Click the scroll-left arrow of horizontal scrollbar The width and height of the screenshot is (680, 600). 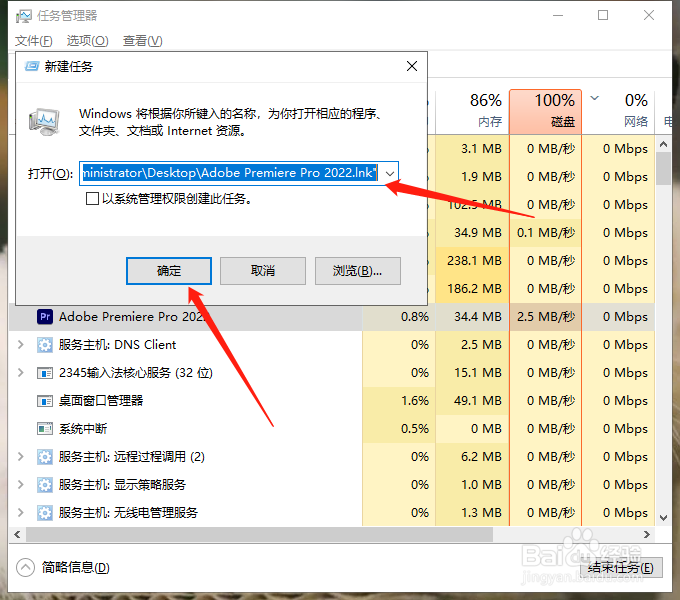click(17, 535)
